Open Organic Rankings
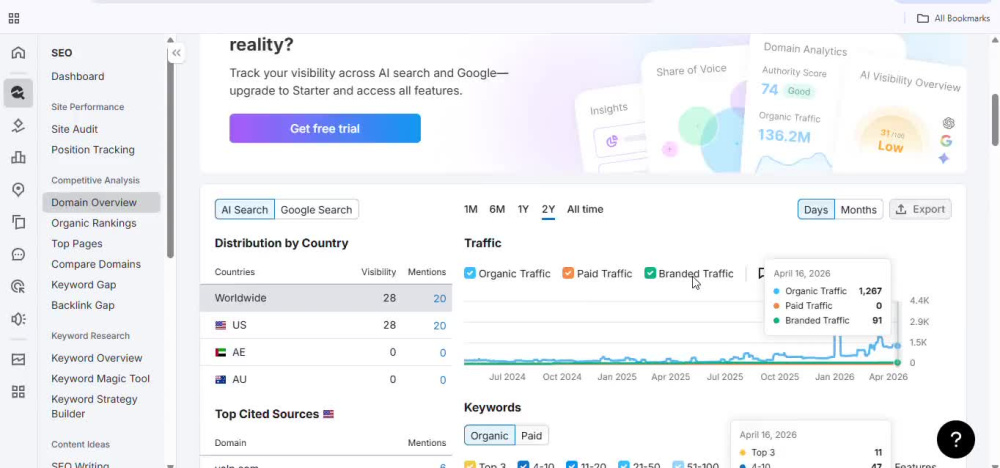 94,223
